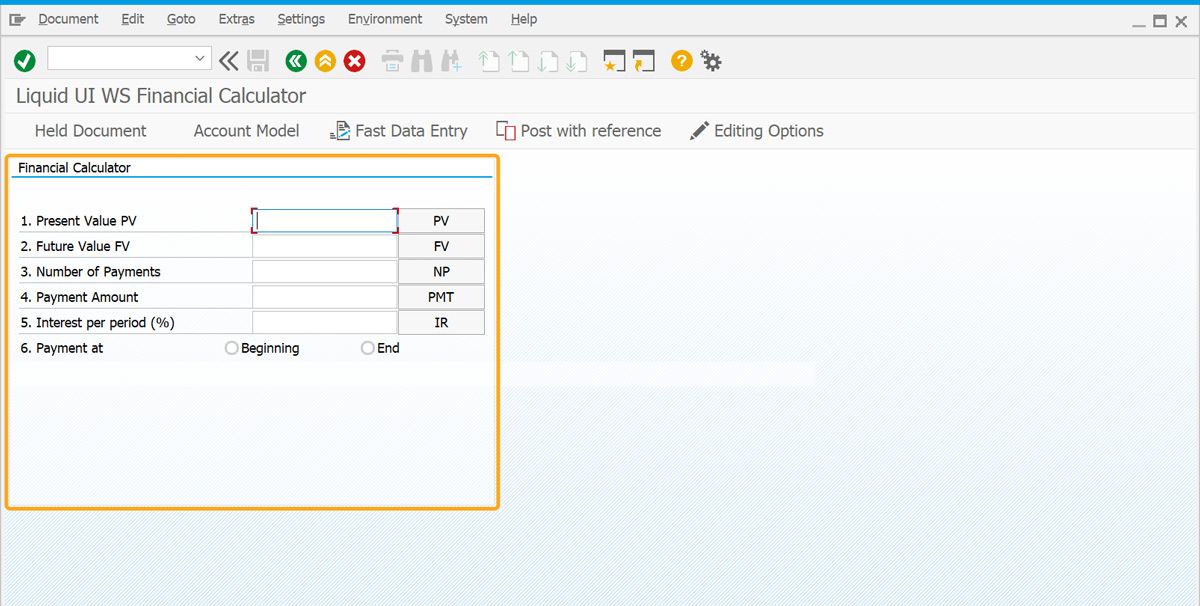Click the "4. Payment Amount" label
1200x606 pixels.
coord(79,297)
